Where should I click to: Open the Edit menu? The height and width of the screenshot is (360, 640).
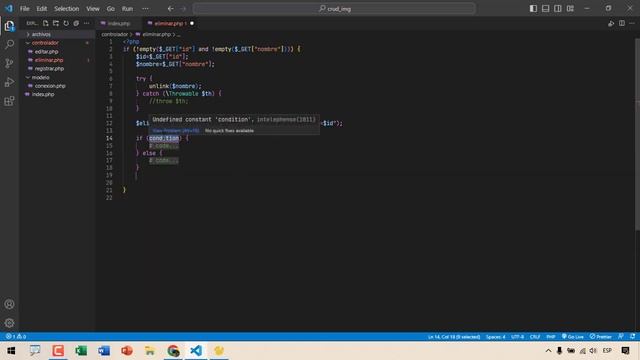[42, 9]
